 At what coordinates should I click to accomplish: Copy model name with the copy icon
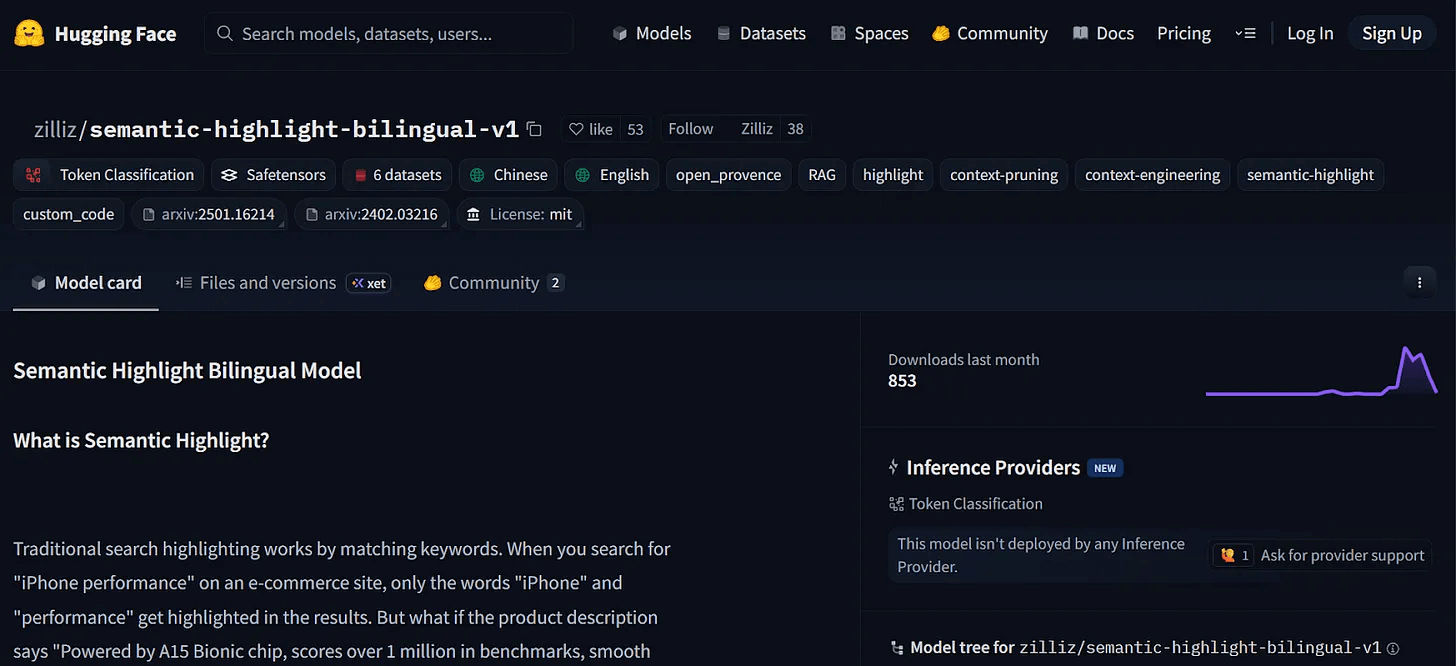(x=534, y=129)
